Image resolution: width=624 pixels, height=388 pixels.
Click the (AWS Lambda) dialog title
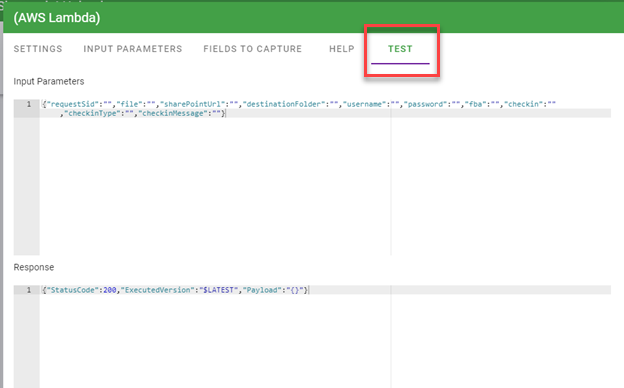tap(57, 18)
